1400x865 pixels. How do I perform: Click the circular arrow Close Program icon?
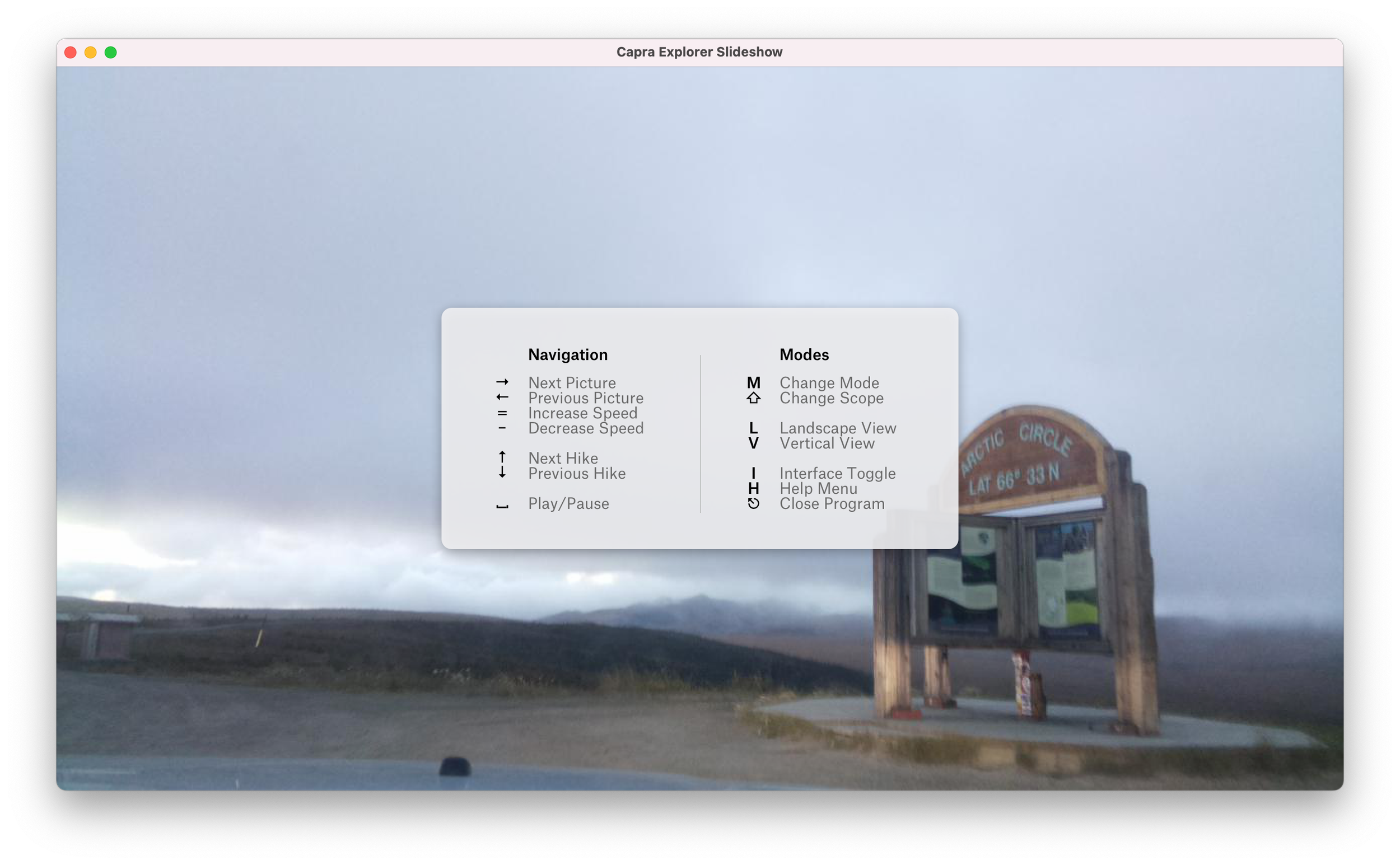(753, 503)
